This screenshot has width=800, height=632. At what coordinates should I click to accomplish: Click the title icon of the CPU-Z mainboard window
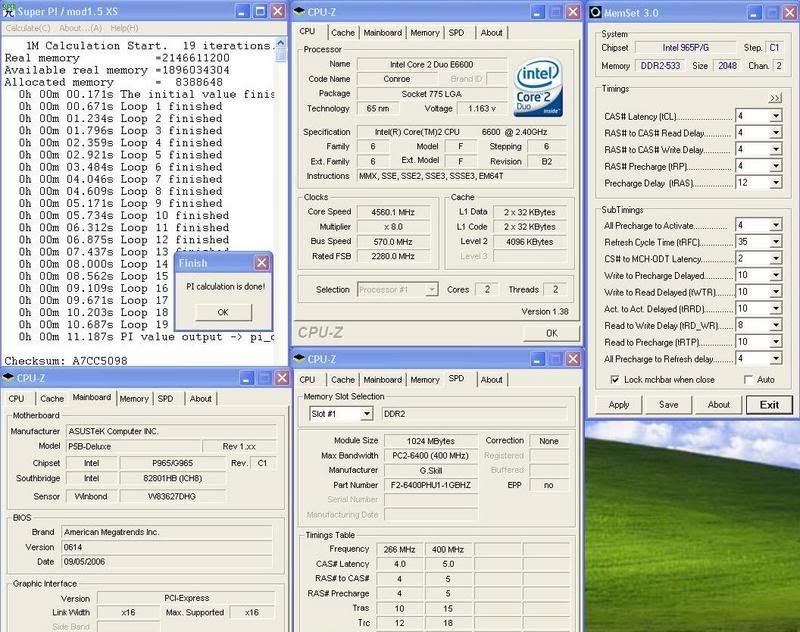pyautogui.click(x=8, y=377)
